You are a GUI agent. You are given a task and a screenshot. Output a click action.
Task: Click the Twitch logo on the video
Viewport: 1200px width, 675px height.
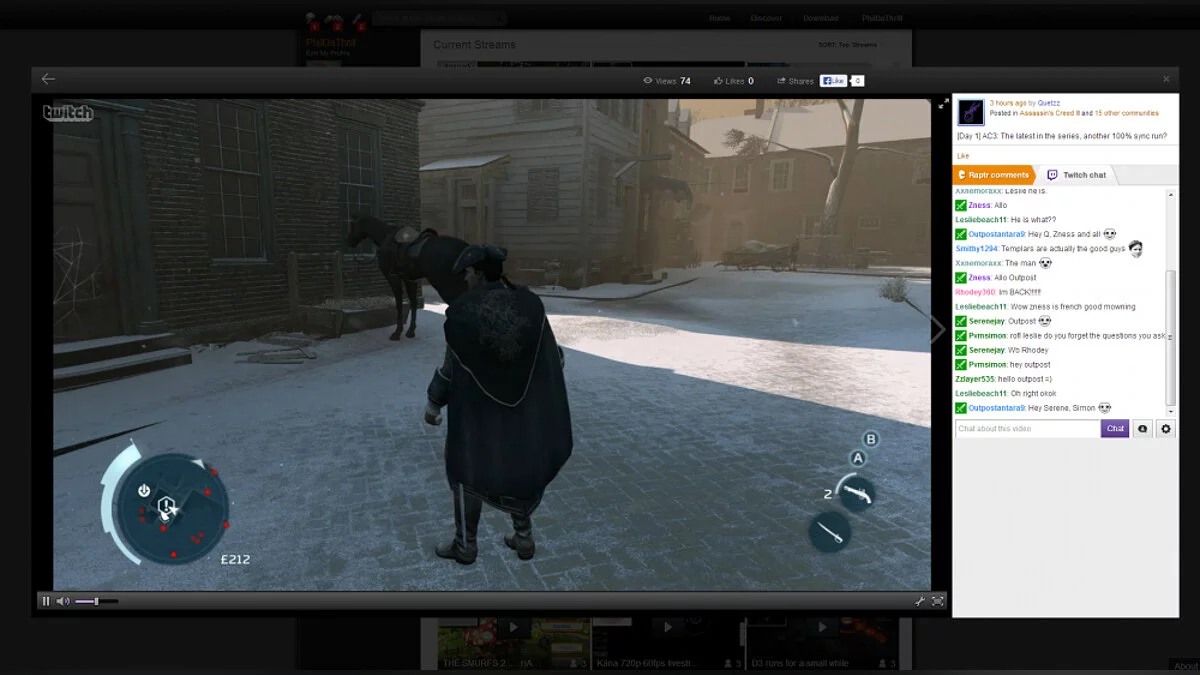click(x=68, y=112)
